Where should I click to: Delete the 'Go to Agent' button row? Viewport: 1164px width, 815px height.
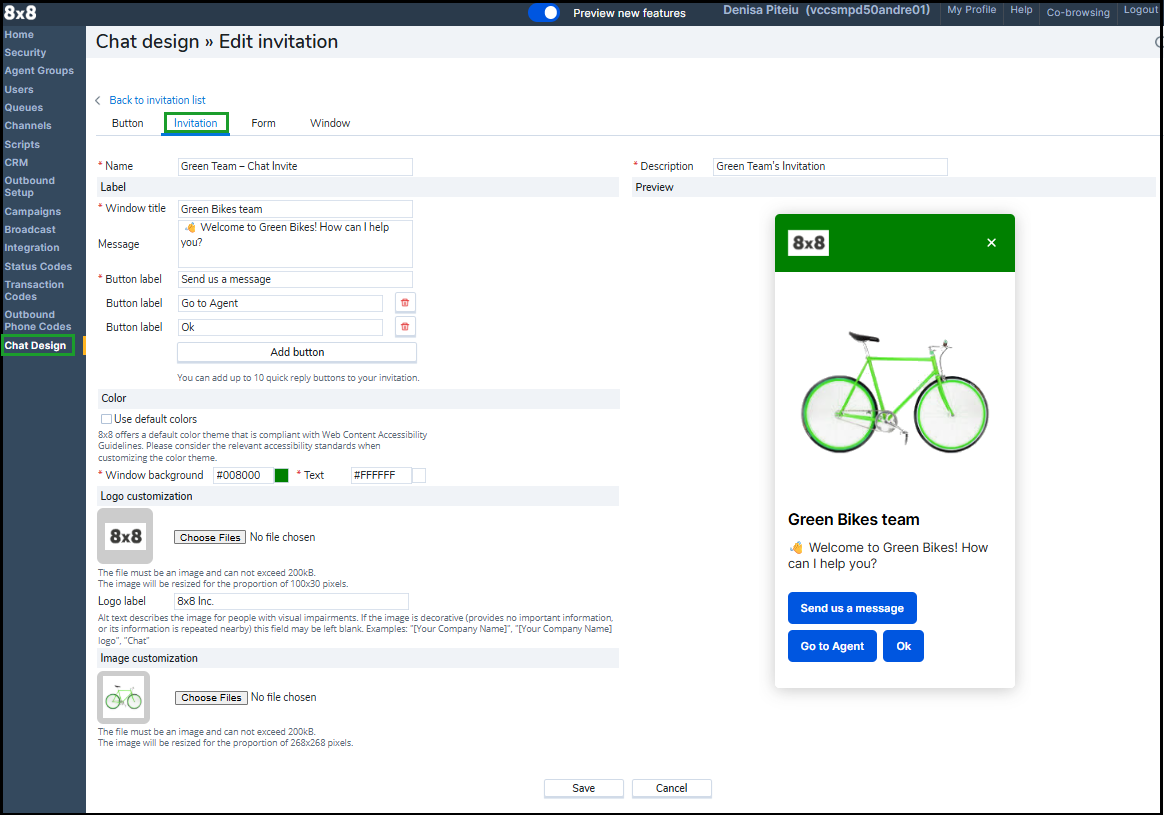pos(405,303)
